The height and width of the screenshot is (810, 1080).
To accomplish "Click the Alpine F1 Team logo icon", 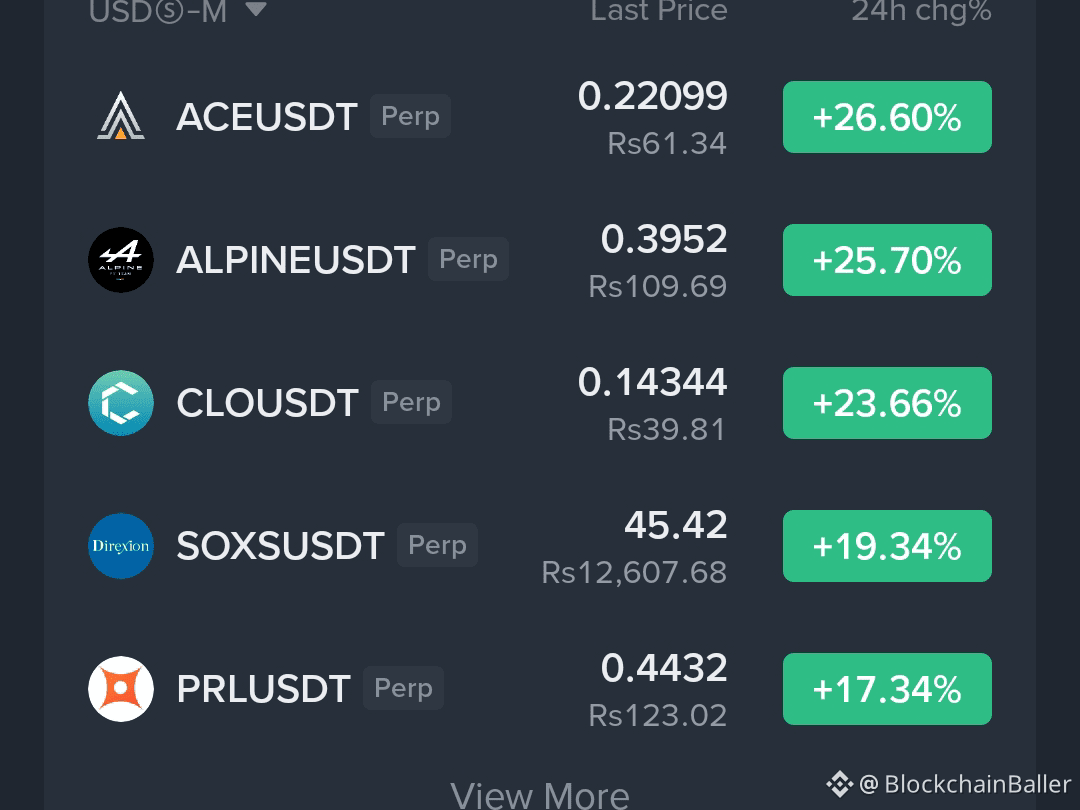I will 121,260.
